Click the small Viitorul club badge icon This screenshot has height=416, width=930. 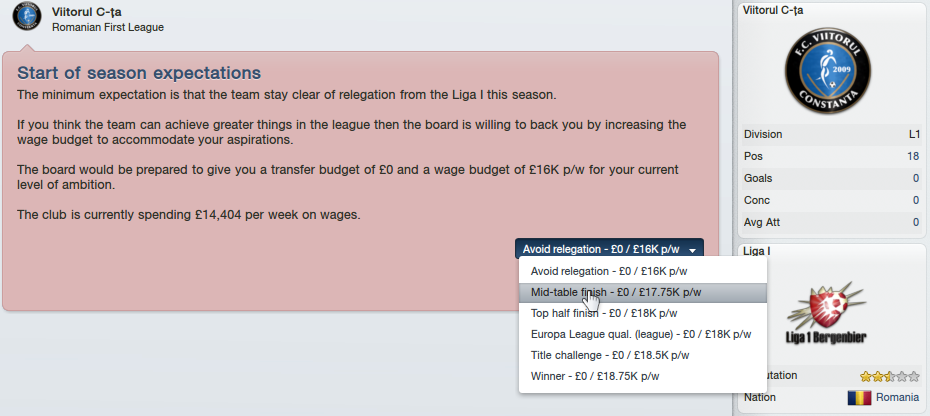pyautogui.click(x=27, y=17)
